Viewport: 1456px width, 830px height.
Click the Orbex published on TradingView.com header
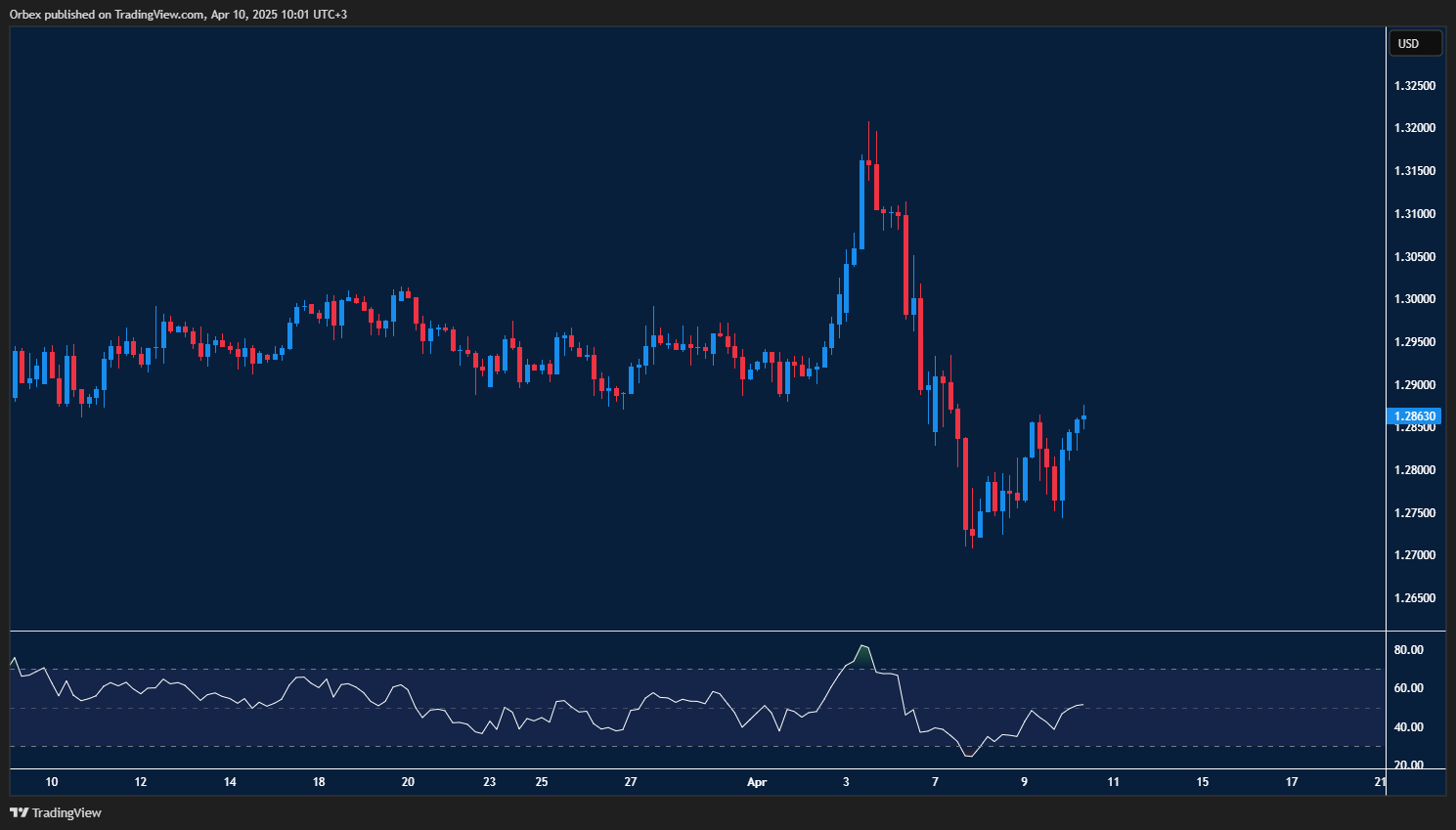pyautogui.click(x=178, y=14)
